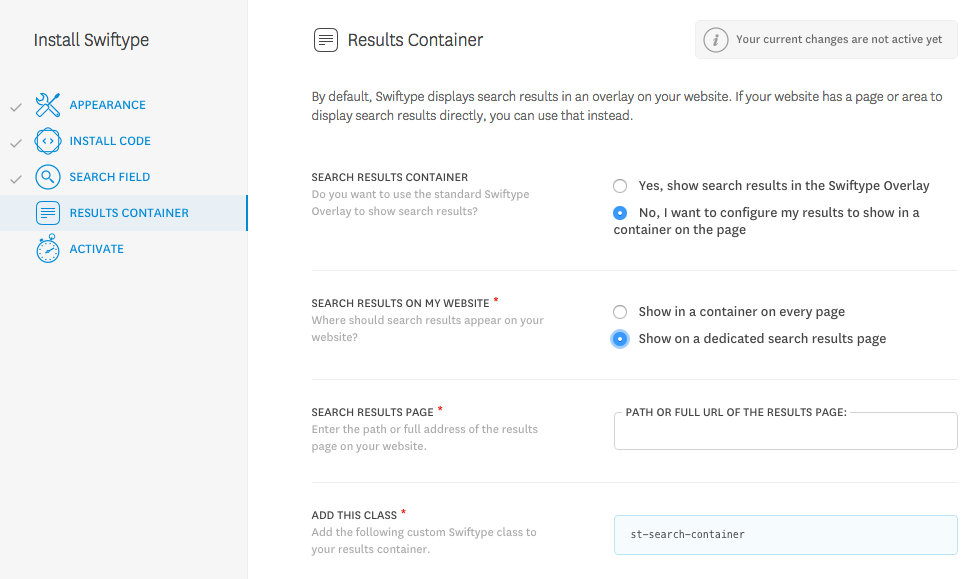Click the Install Code brackets icon
The image size is (975, 579).
[x=48, y=141]
